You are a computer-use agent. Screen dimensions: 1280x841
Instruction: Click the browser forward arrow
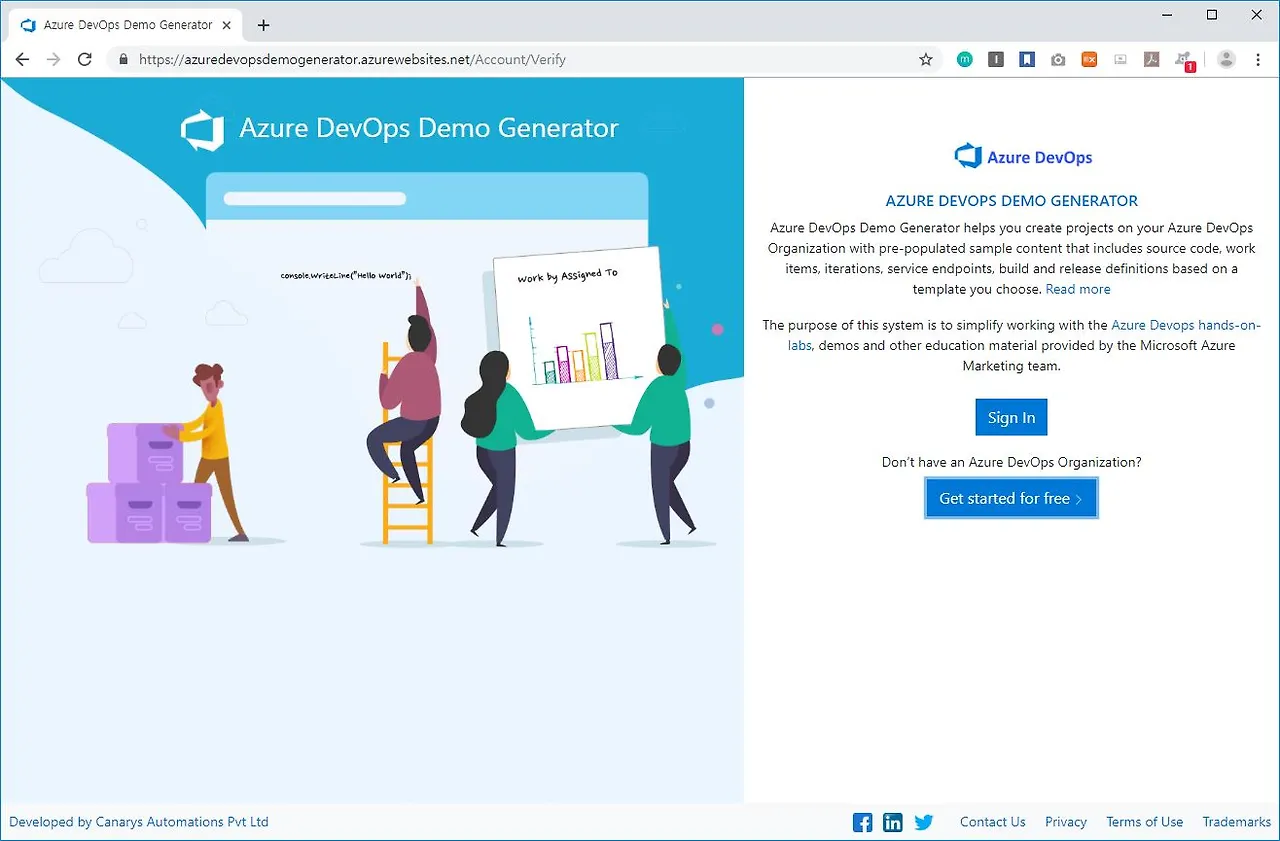tap(54, 60)
